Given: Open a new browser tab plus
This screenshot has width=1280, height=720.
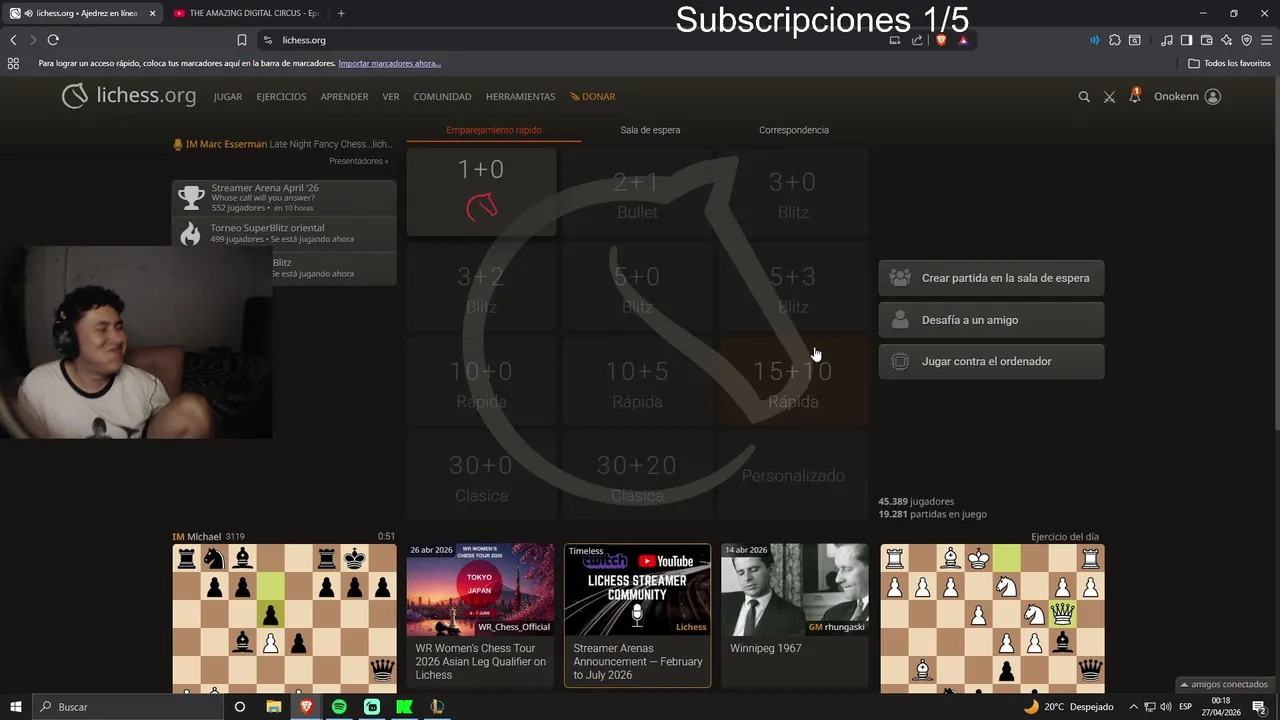Looking at the screenshot, I should pos(341,13).
